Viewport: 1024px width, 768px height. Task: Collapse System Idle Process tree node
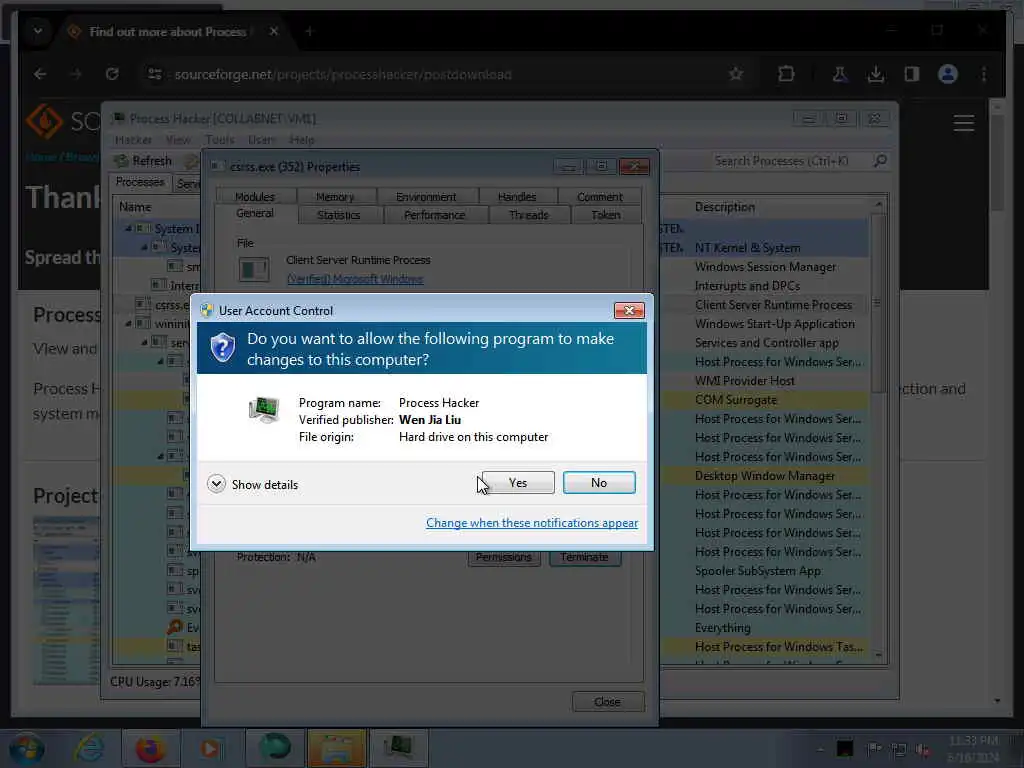point(129,229)
